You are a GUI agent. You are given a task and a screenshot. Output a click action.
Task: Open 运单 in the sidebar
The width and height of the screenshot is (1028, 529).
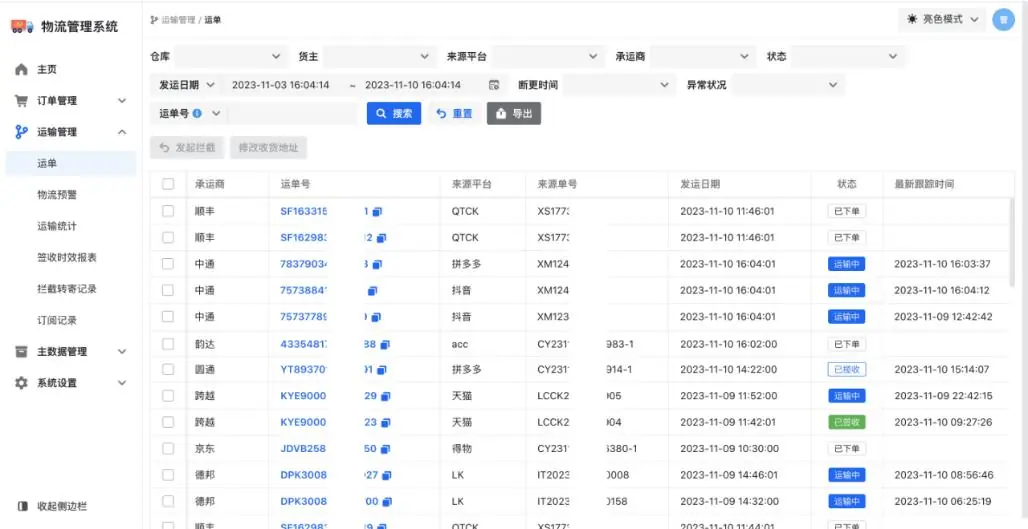(x=71, y=163)
